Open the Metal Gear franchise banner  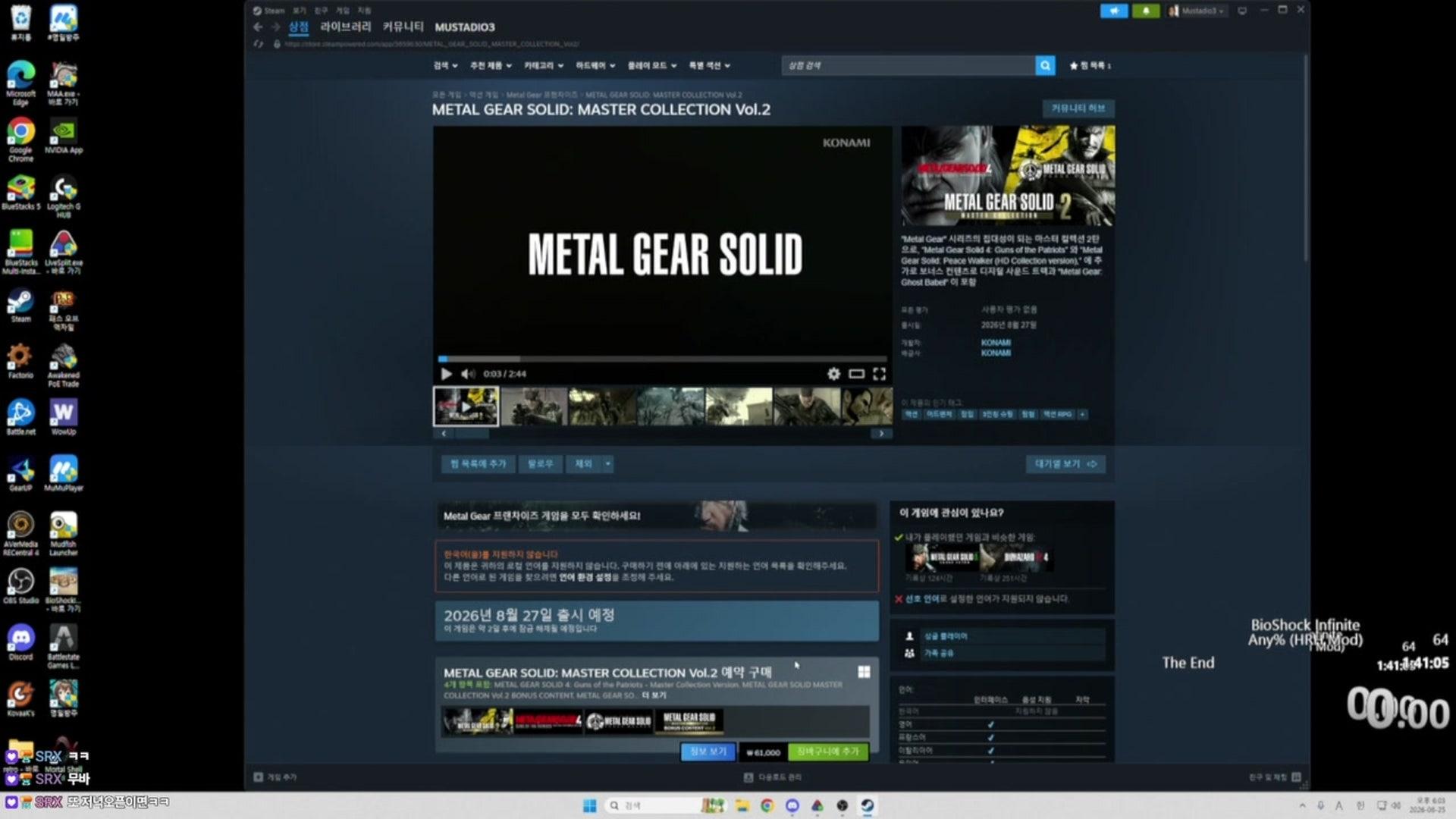656,516
